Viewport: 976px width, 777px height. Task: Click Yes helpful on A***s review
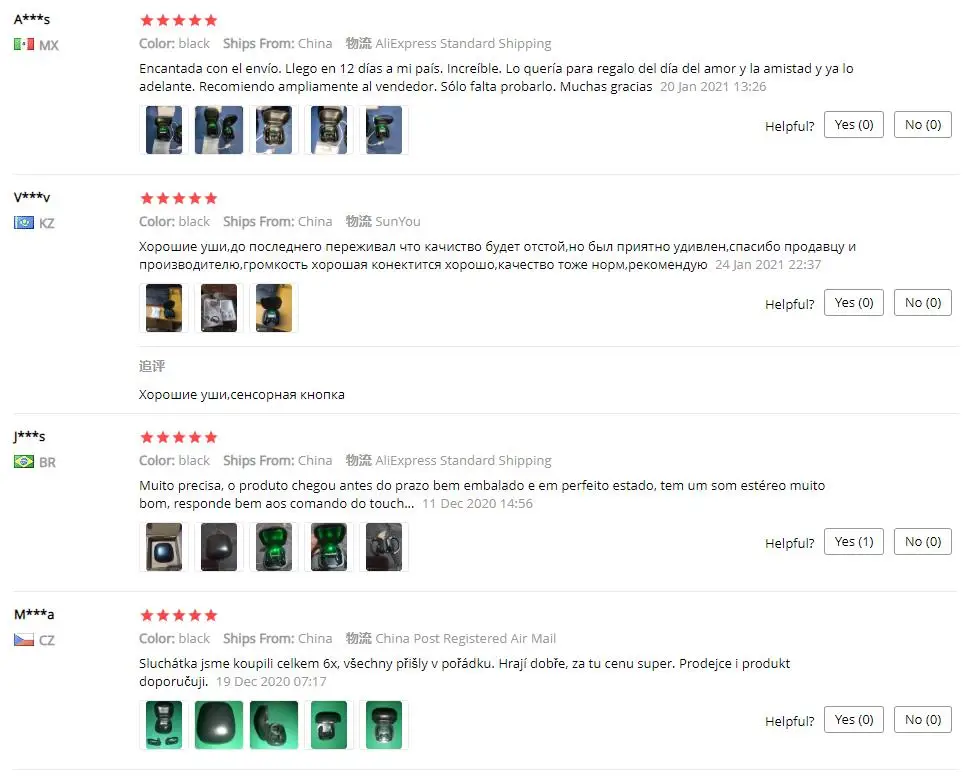tap(853, 125)
